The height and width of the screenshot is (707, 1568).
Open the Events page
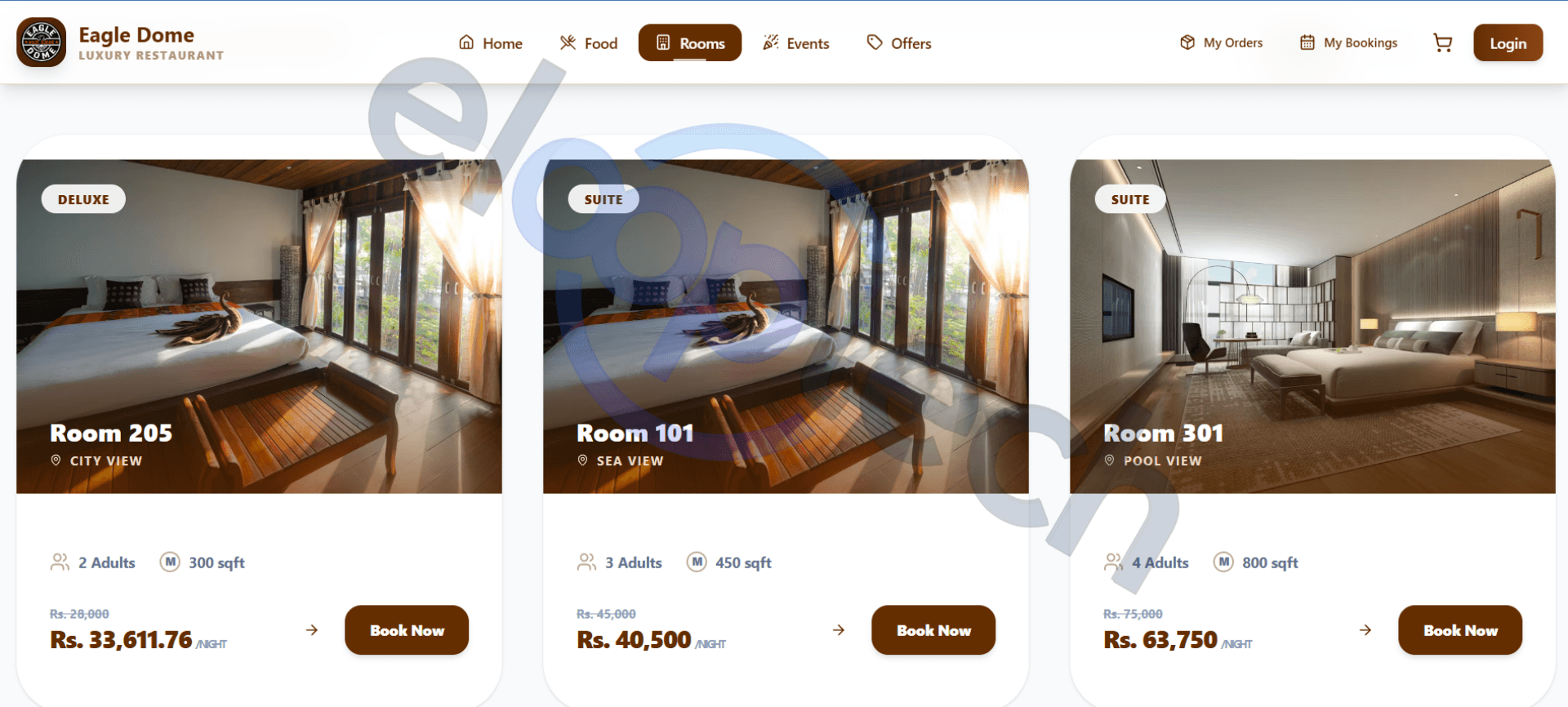[796, 43]
